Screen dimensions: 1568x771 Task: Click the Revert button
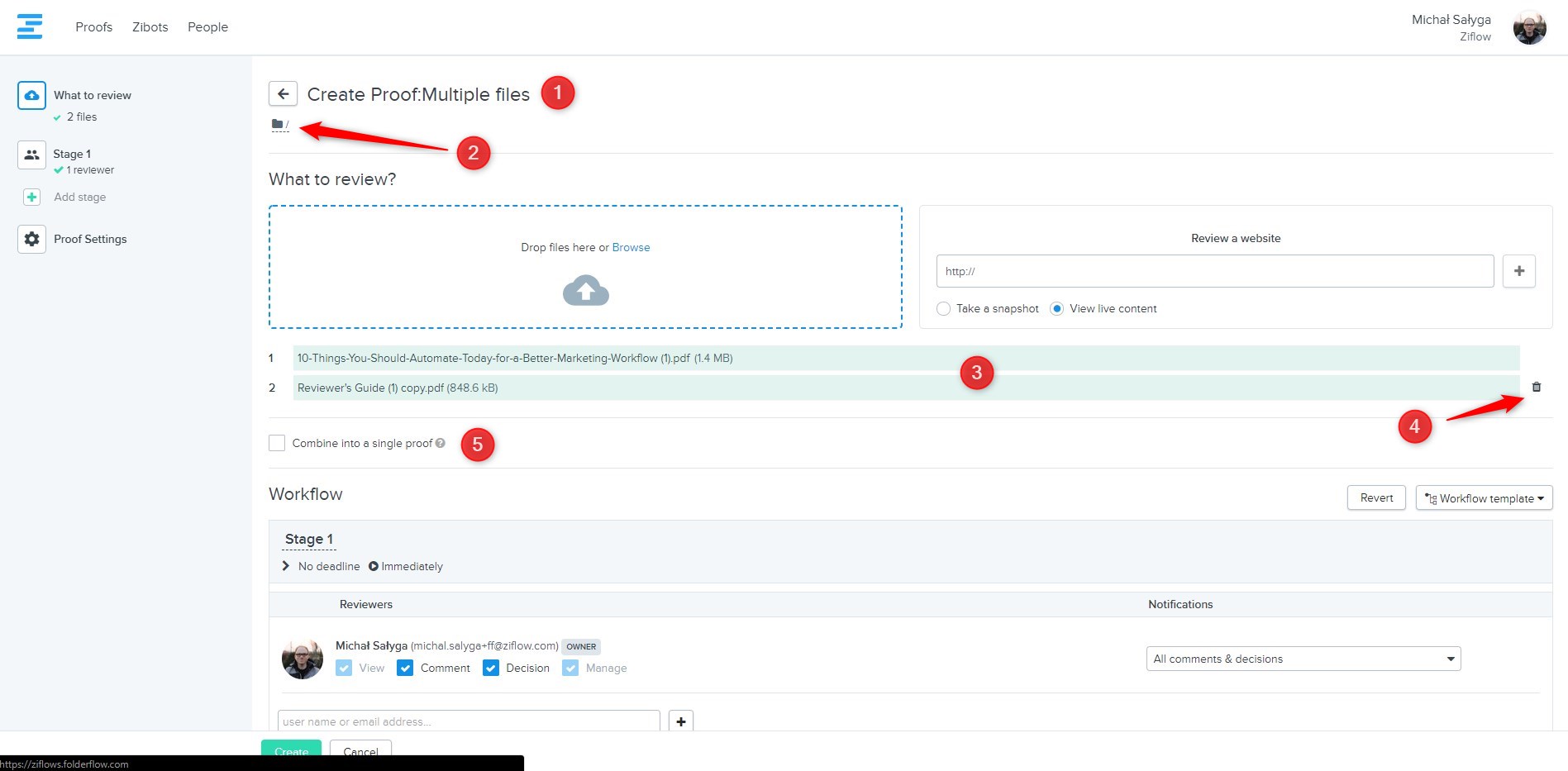pos(1376,497)
